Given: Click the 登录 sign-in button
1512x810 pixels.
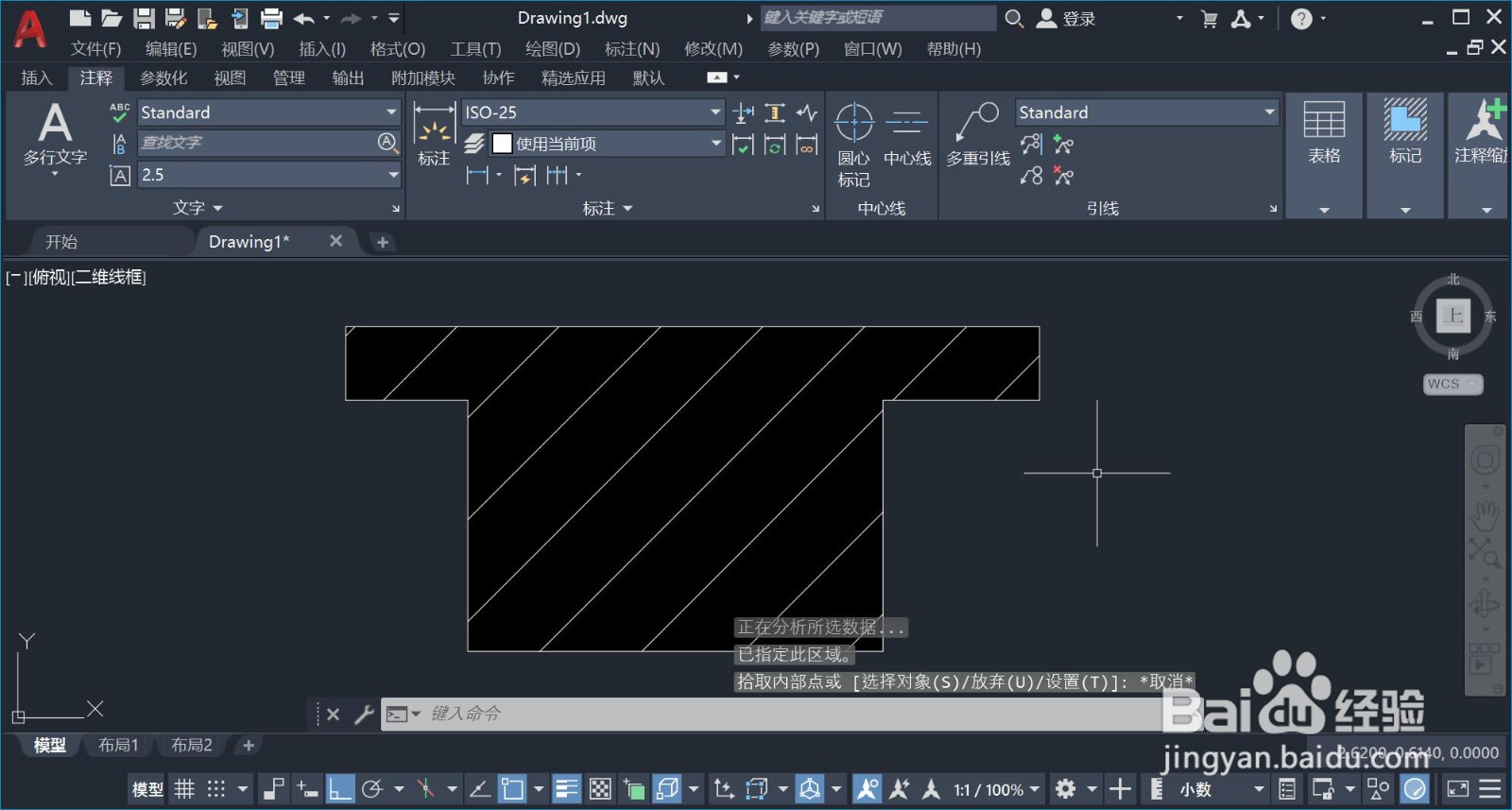Looking at the screenshot, I should [1067, 18].
